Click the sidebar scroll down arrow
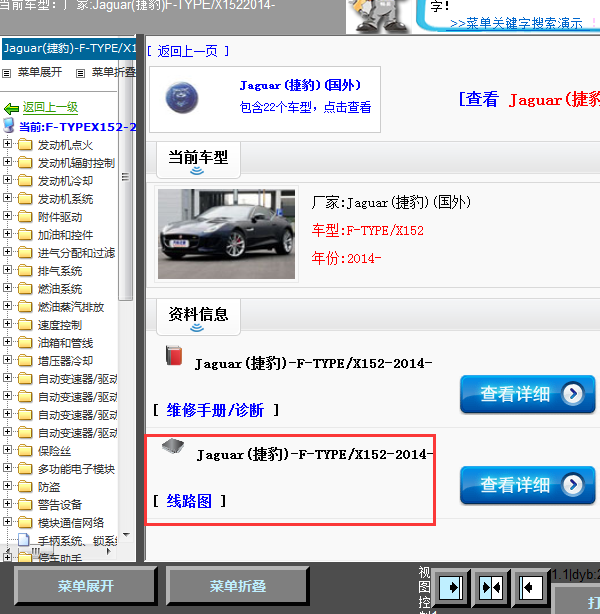 [x=126, y=535]
